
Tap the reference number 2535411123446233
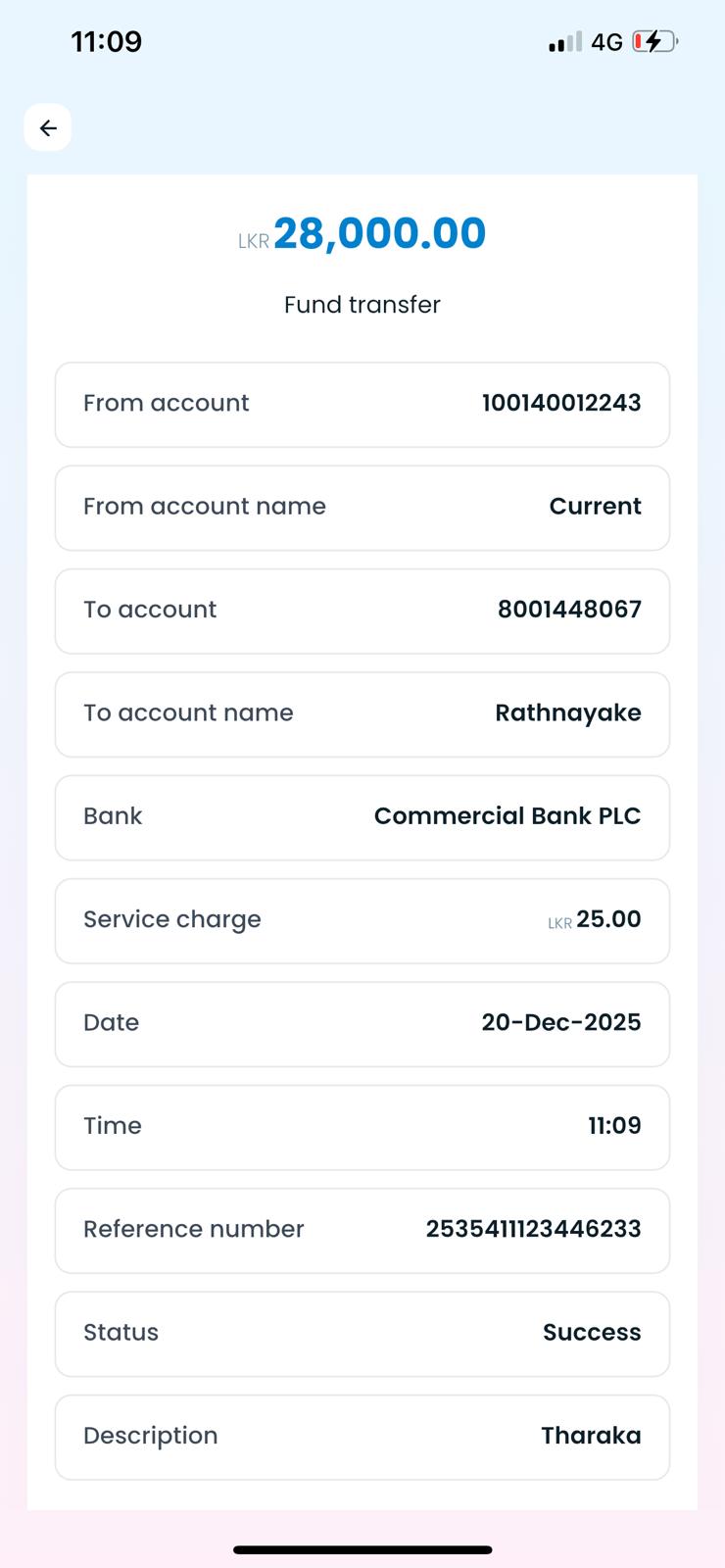click(x=533, y=1229)
